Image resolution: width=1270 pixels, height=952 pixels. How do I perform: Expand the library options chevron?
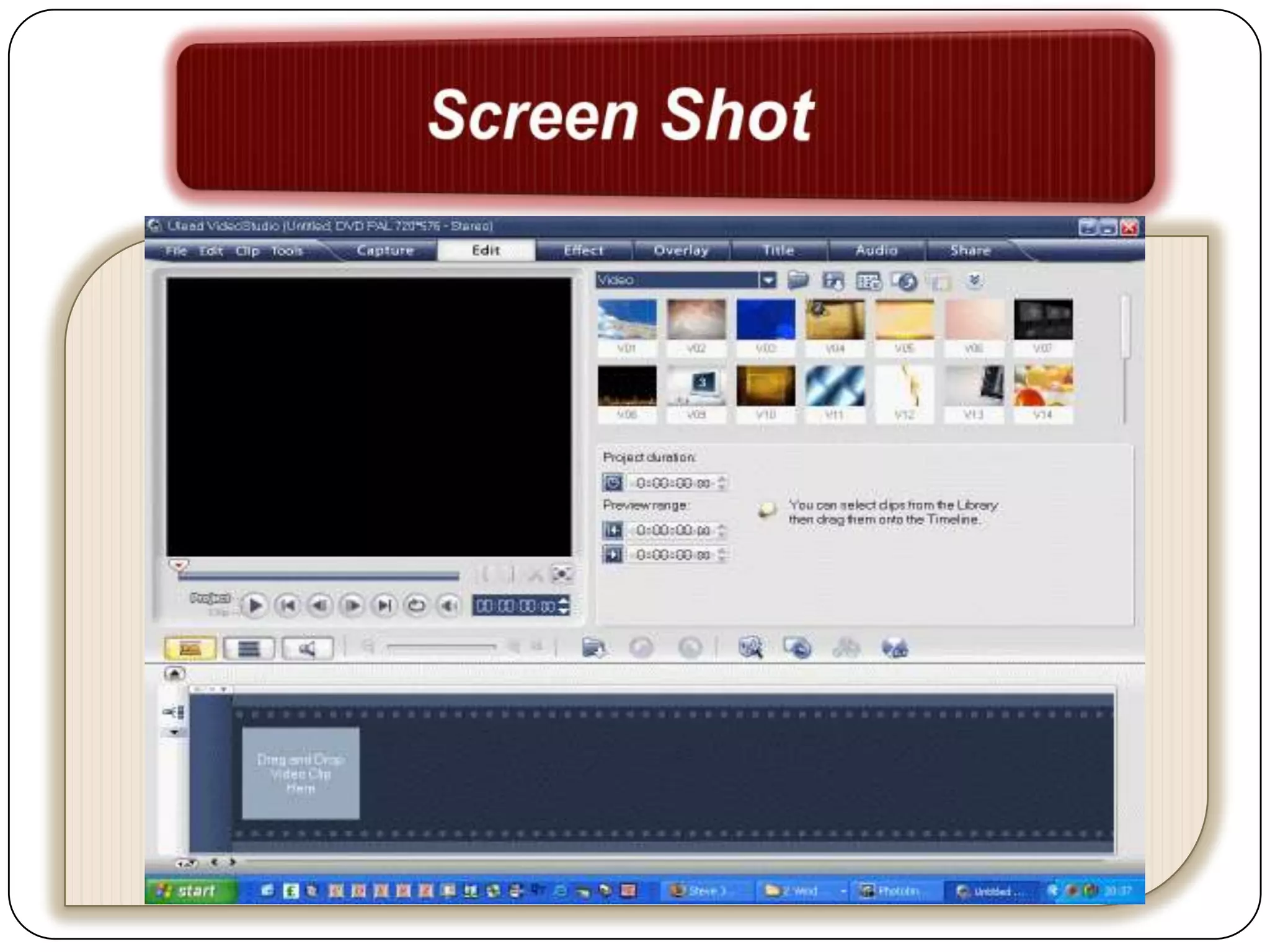click(975, 281)
